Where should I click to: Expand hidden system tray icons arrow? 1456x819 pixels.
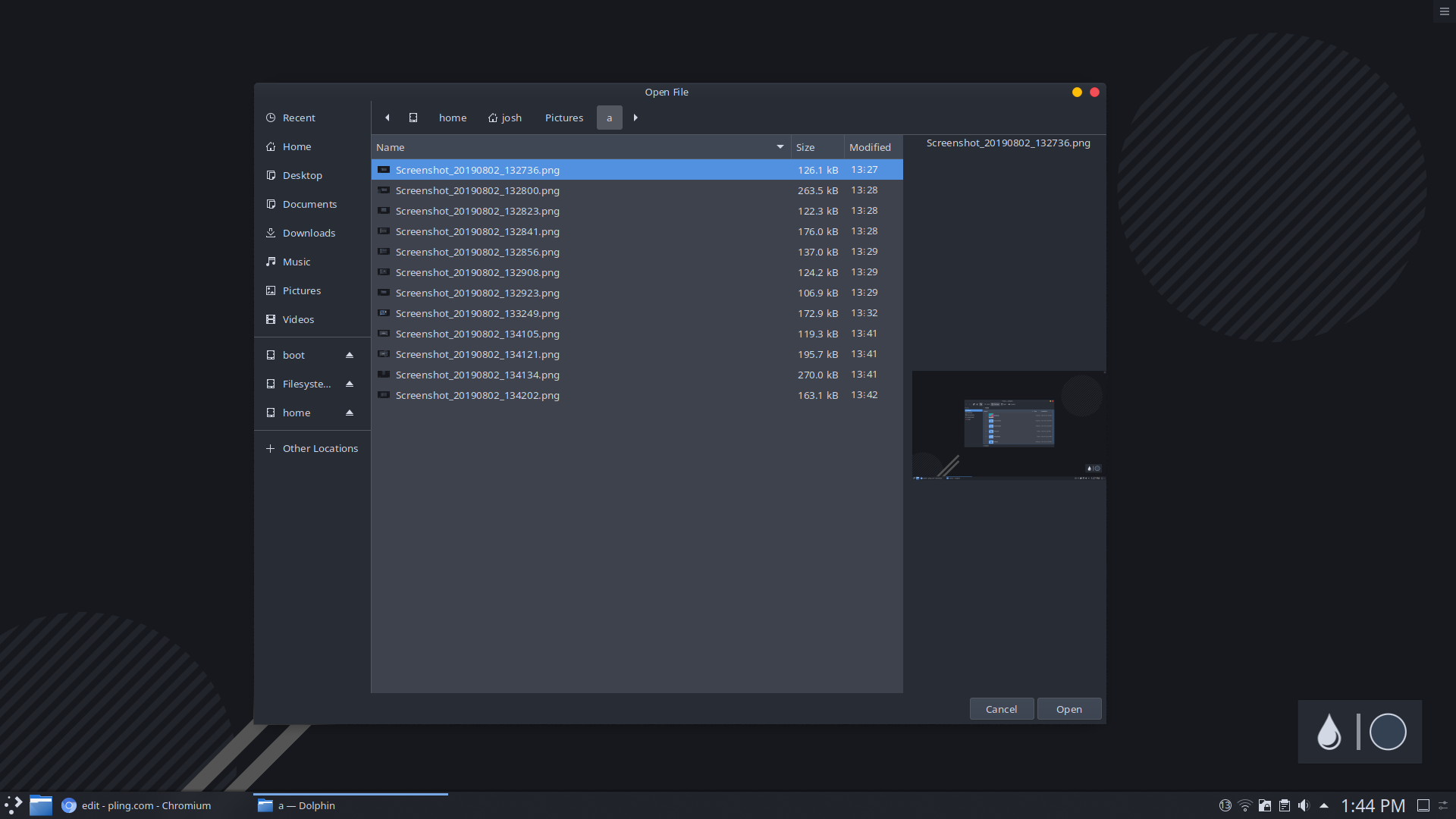pyautogui.click(x=1324, y=805)
